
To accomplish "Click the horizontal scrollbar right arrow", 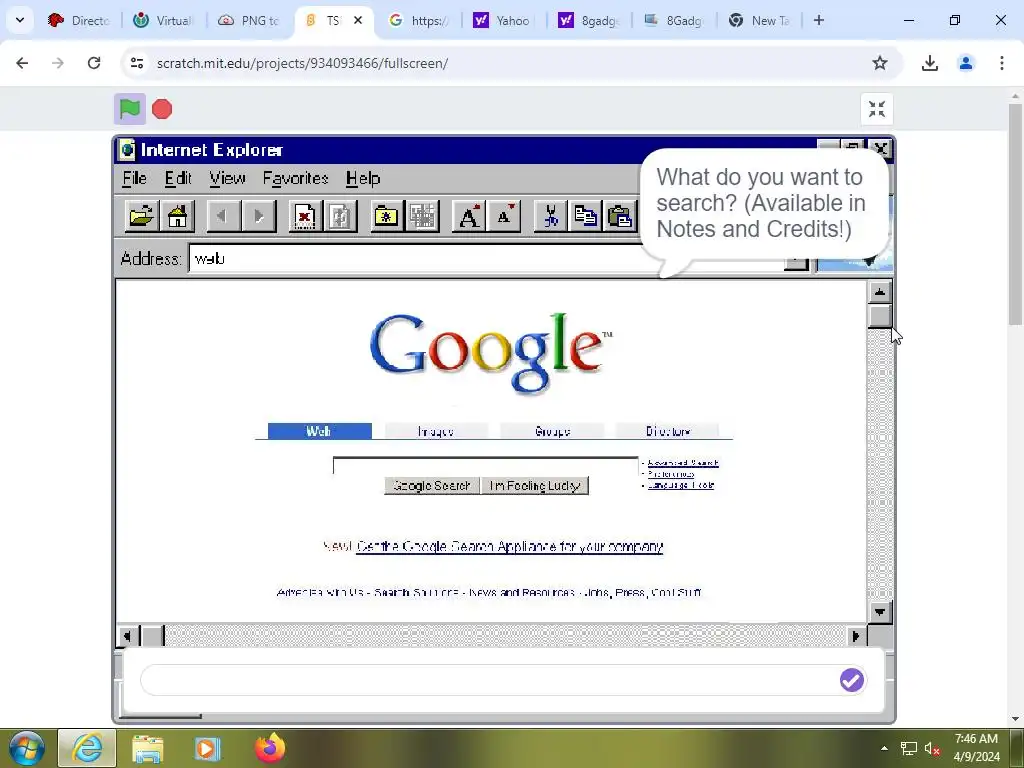I will (x=856, y=636).
